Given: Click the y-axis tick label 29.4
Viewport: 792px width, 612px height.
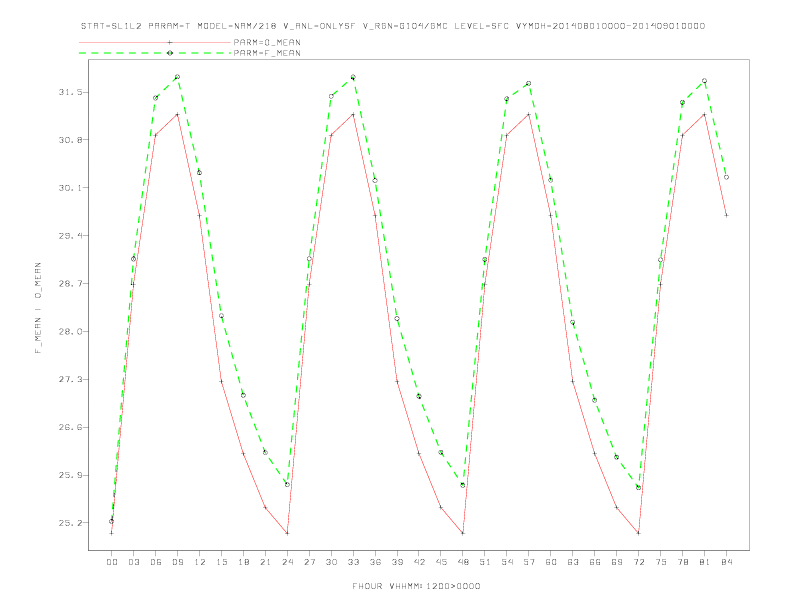Looking at the screenshot, I should [71, 236].
